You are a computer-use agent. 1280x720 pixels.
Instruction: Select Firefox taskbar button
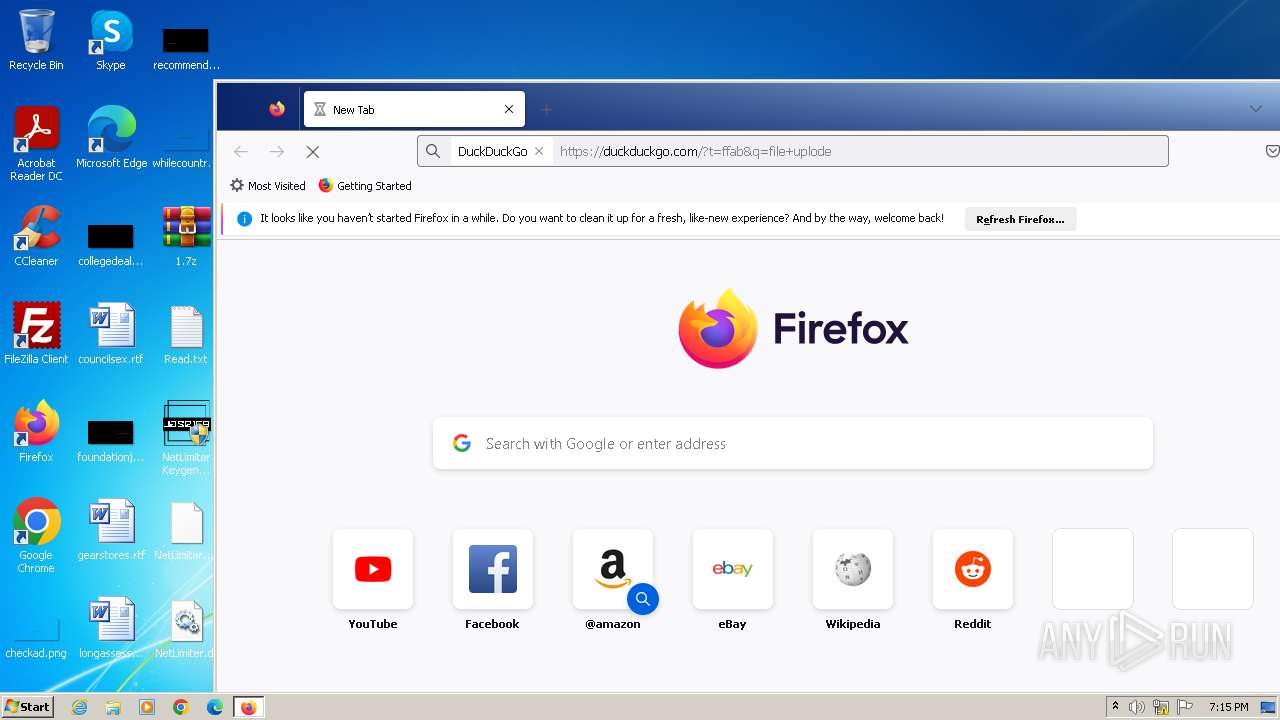tap(248, 707)
